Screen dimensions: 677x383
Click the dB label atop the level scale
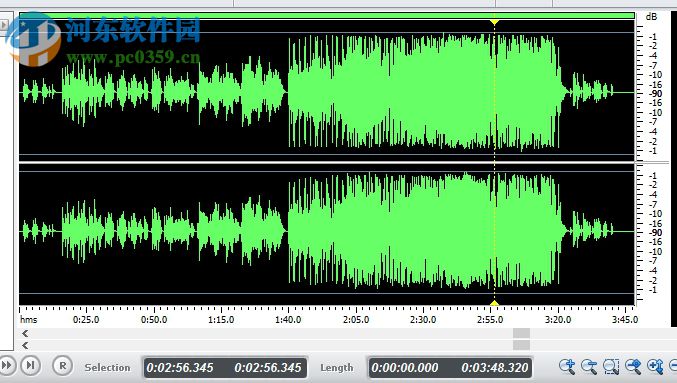pos(651,17)
